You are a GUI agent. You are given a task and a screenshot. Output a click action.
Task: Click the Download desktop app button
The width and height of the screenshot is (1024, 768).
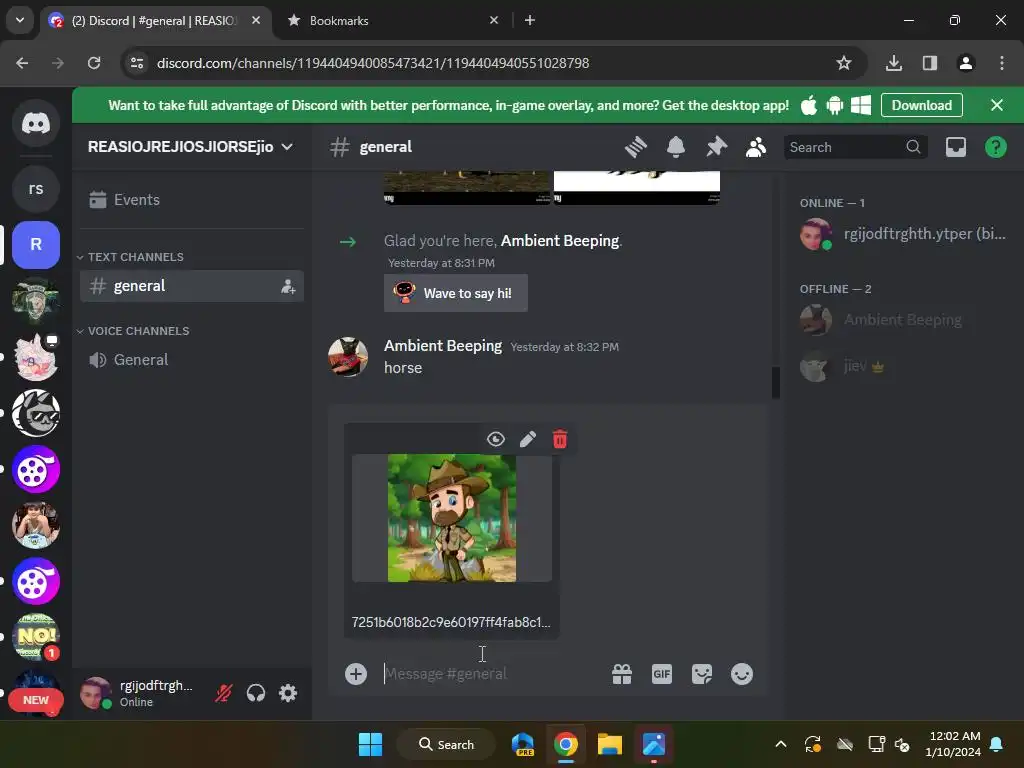click(921, 105)
